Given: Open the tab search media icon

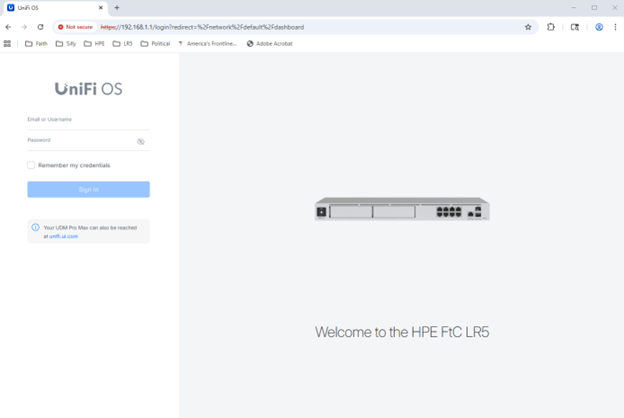Looking at the screenshot, I should click(x=575, y=27).
